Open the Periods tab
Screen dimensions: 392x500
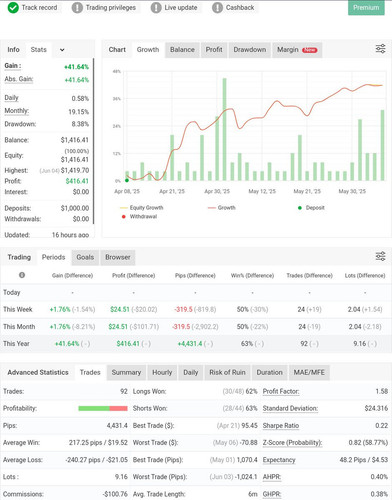click(53, 257)
